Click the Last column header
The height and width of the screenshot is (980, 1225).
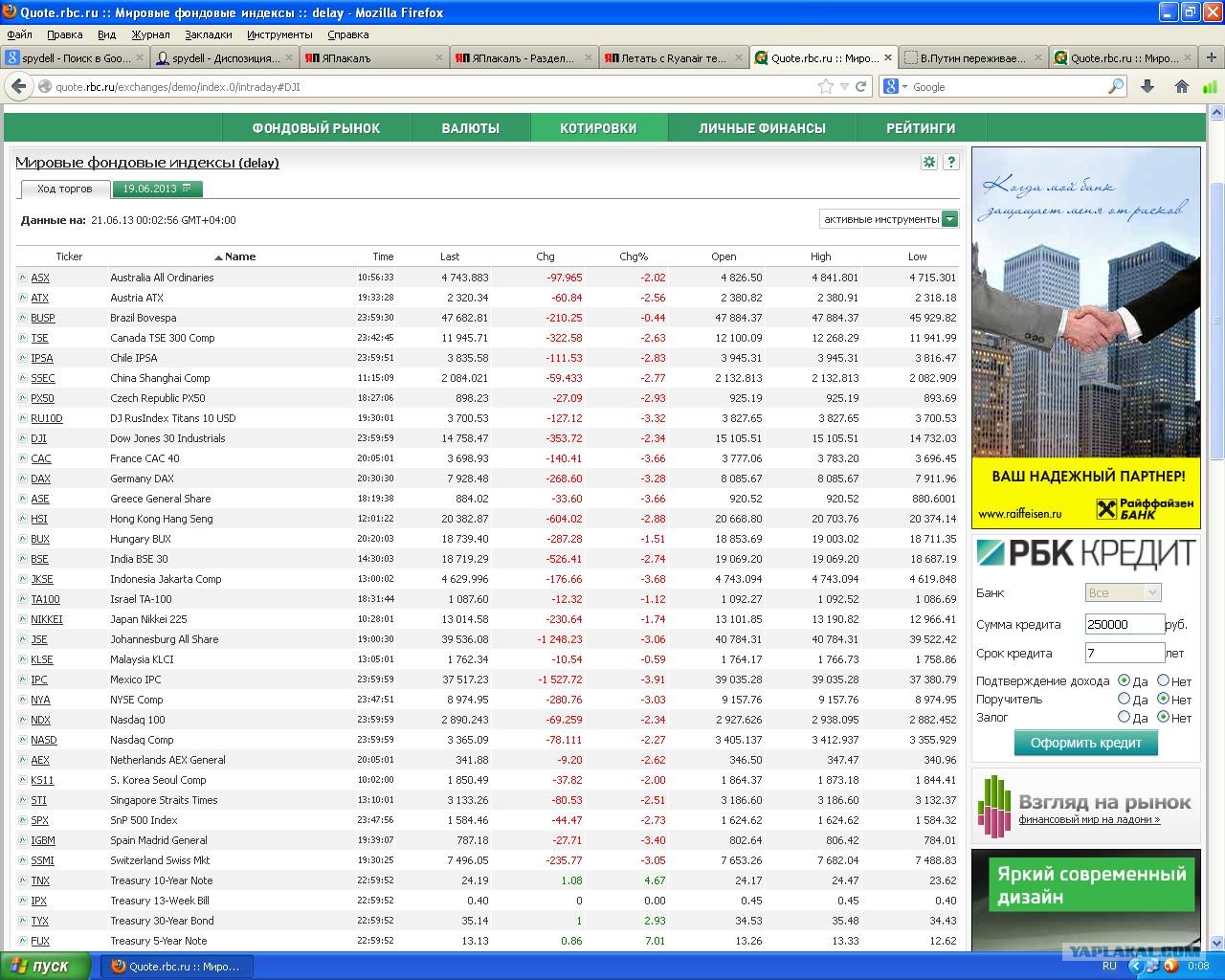450,256
